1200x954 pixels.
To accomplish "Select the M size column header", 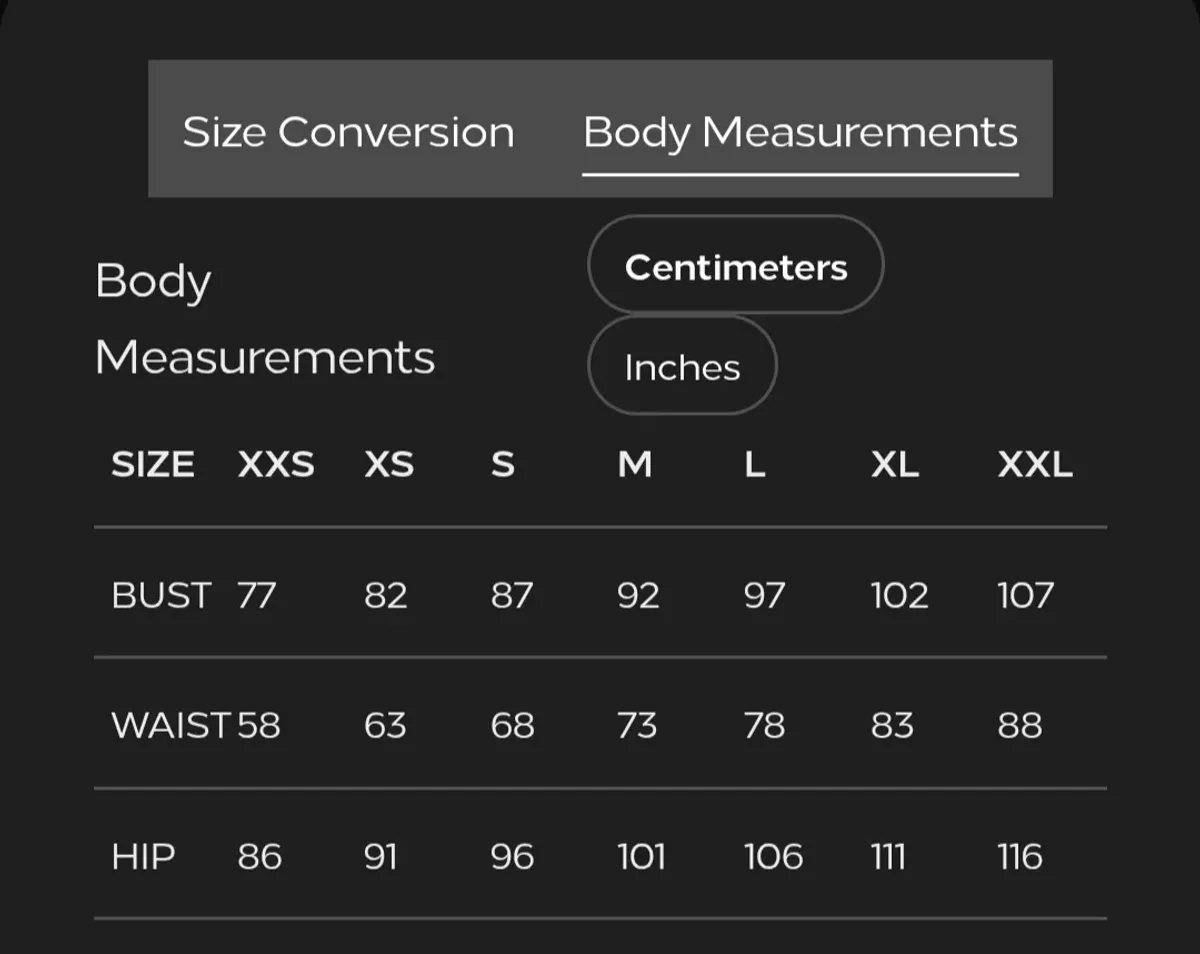I will coord(635,465).
